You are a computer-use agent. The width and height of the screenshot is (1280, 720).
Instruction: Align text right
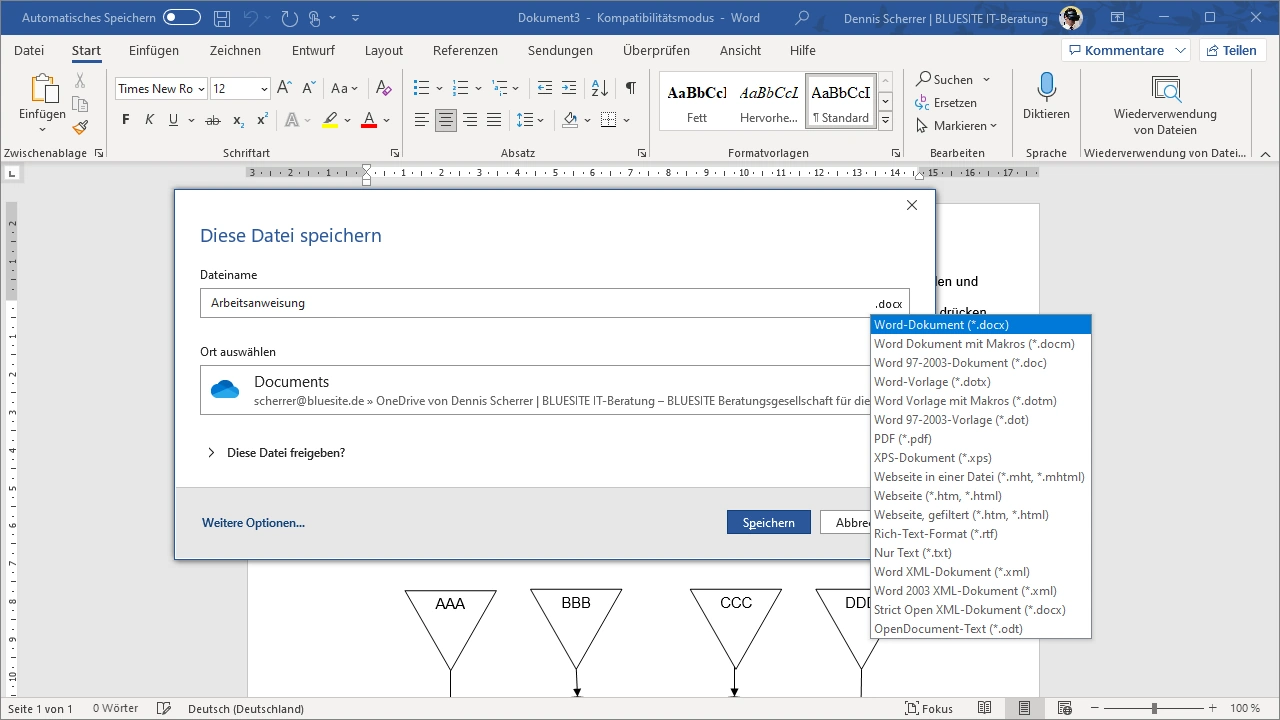pyautogui.click(x=470, y=120)
